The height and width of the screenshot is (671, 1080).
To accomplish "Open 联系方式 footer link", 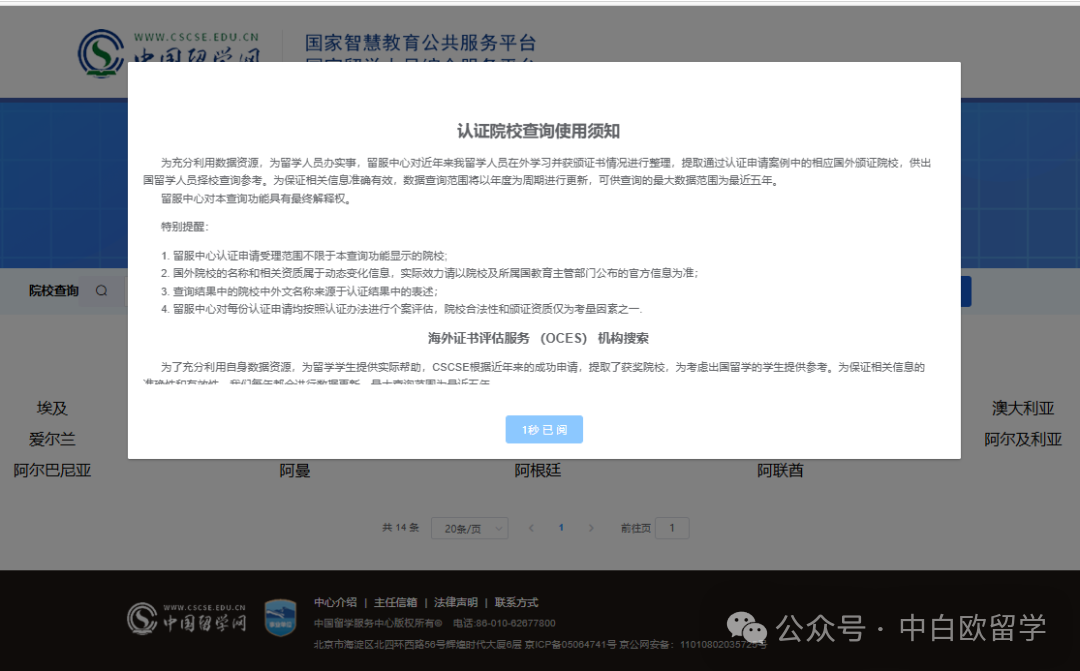I will point(517,602).
